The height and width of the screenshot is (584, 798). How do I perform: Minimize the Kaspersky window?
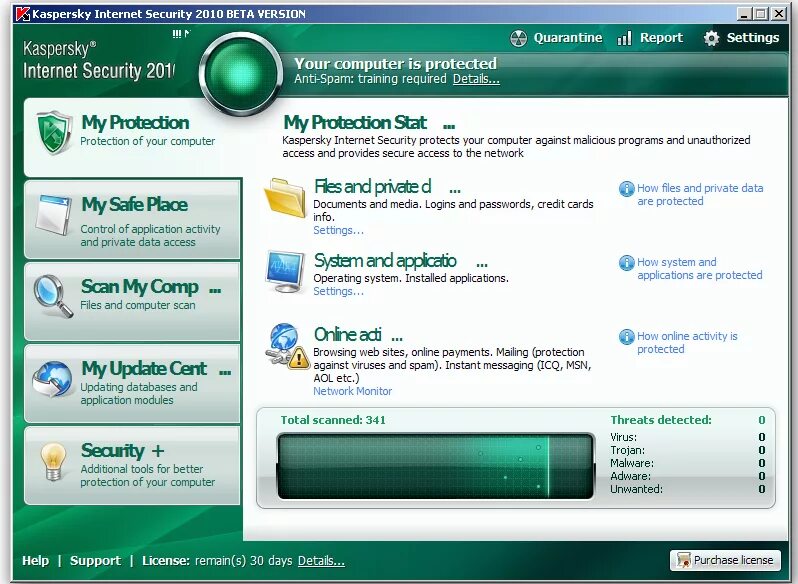[x=744, y=14]
